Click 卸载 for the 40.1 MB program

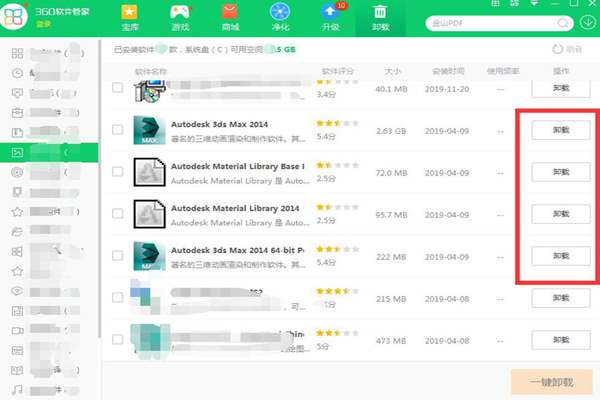[561, 88]
